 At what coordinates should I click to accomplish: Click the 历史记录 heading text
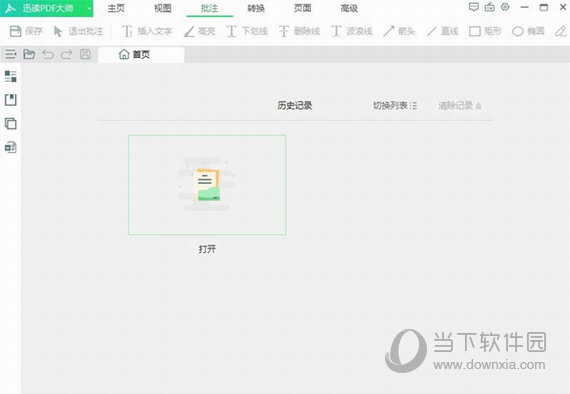294,106
